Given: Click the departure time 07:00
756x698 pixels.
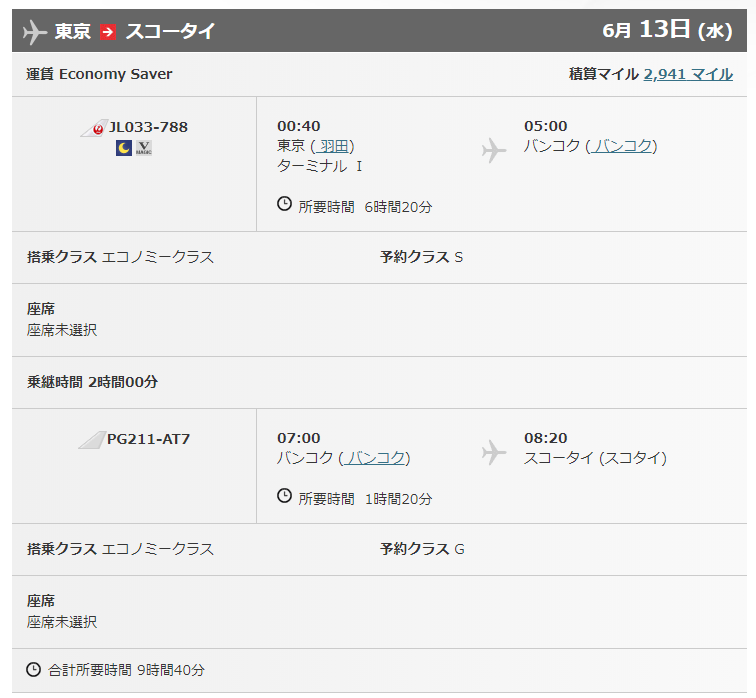Looking at the screenshot, I should point(298,438).
